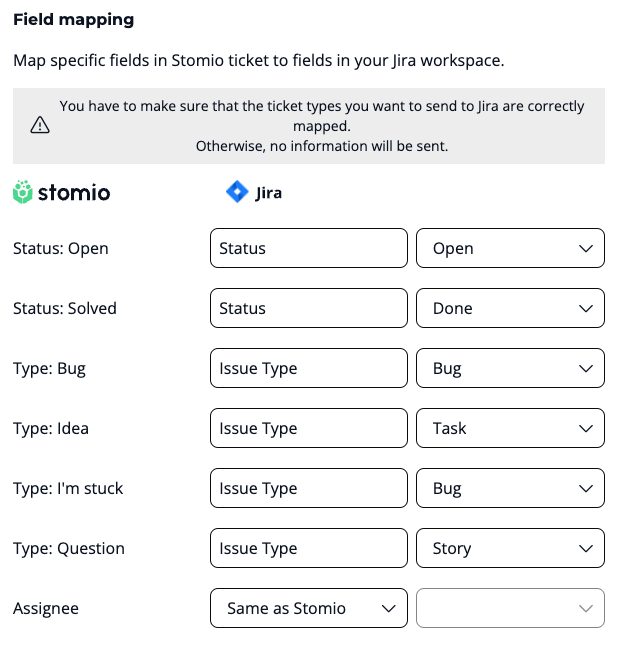Select the Issue Type field for Type: Idea
This screenshot has height=654, width=619.
click(x=309, y=428)
